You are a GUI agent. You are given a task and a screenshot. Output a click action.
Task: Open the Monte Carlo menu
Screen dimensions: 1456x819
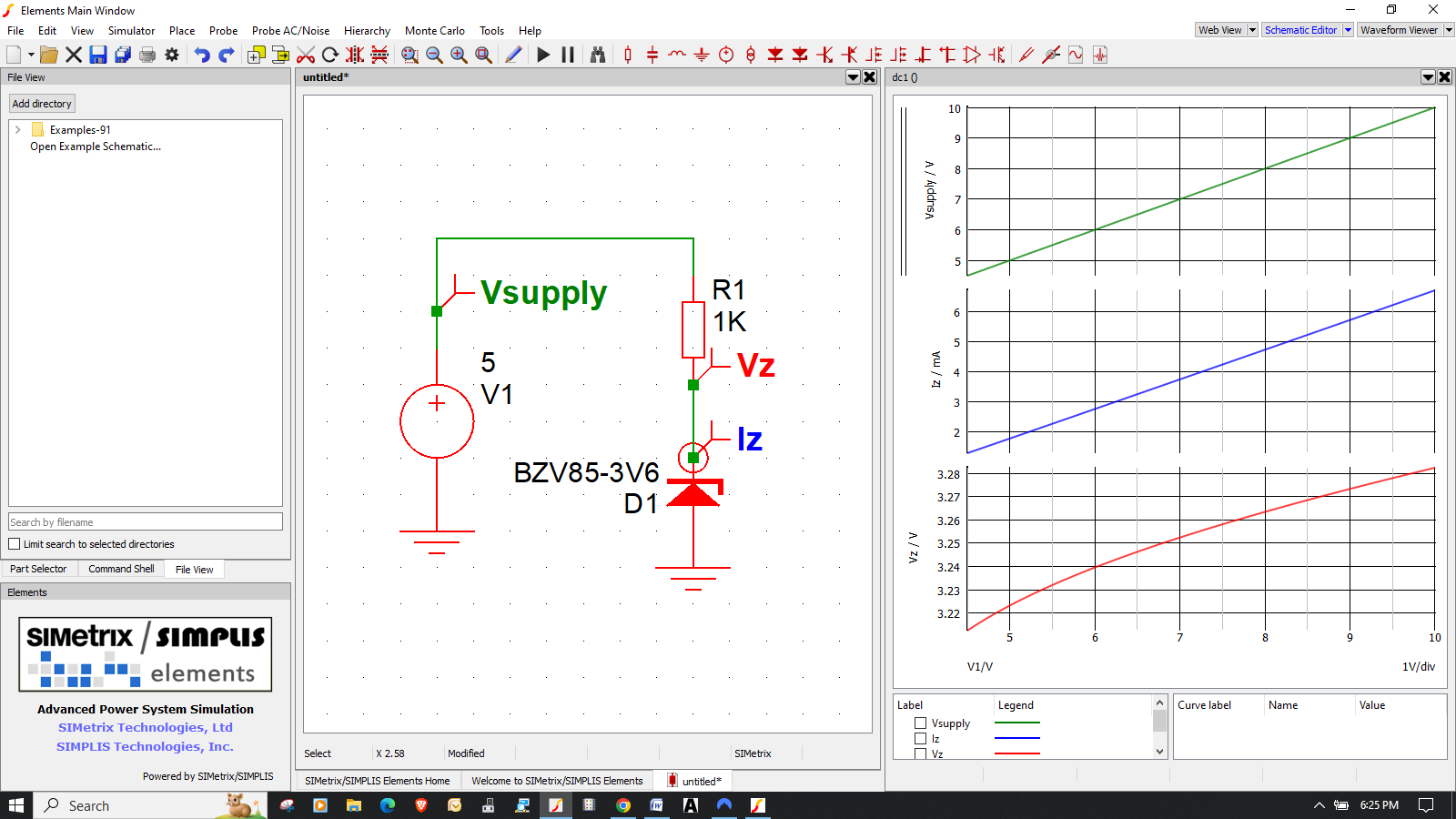tap(435, 31)
